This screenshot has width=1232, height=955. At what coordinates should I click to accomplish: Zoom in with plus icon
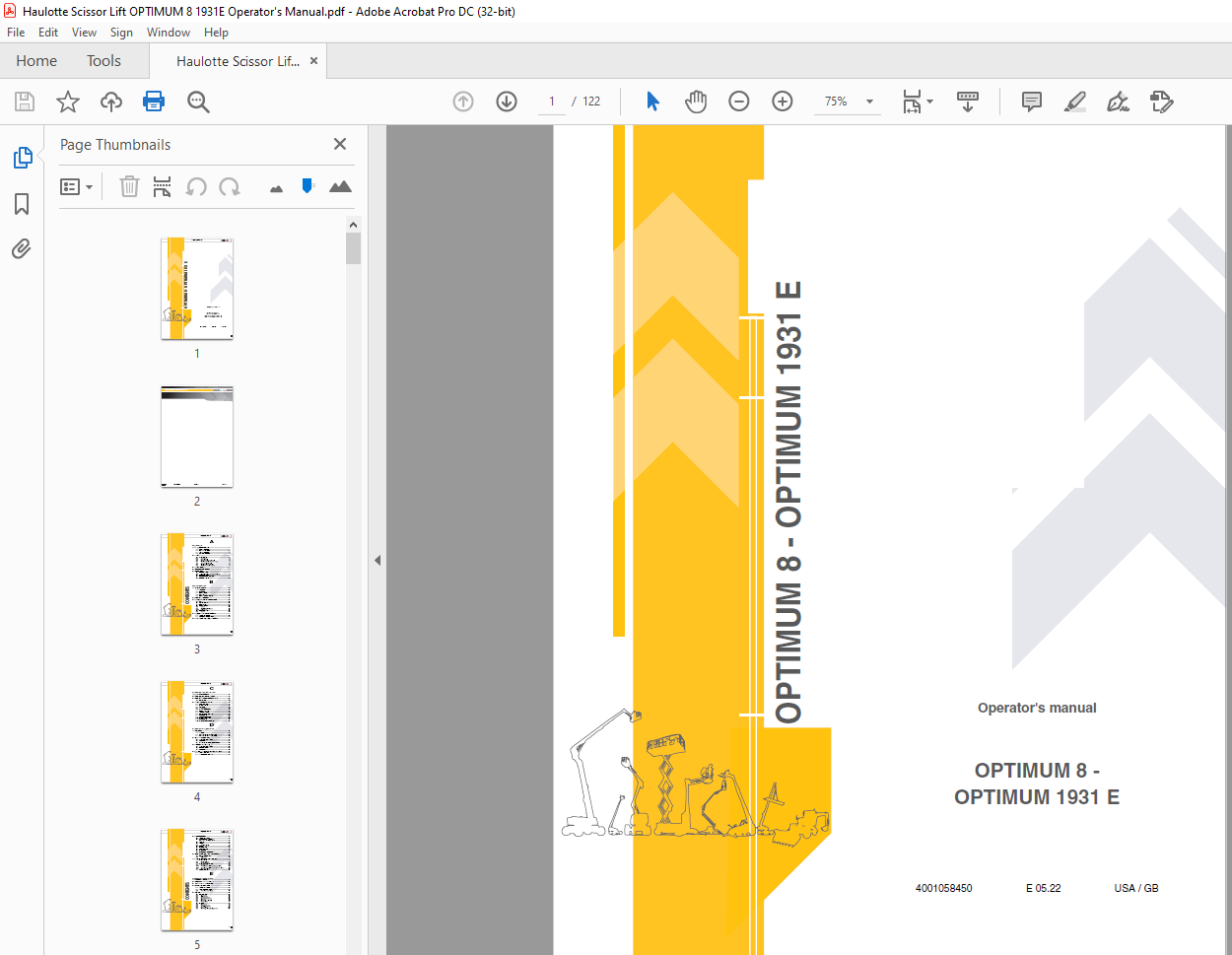783,102
